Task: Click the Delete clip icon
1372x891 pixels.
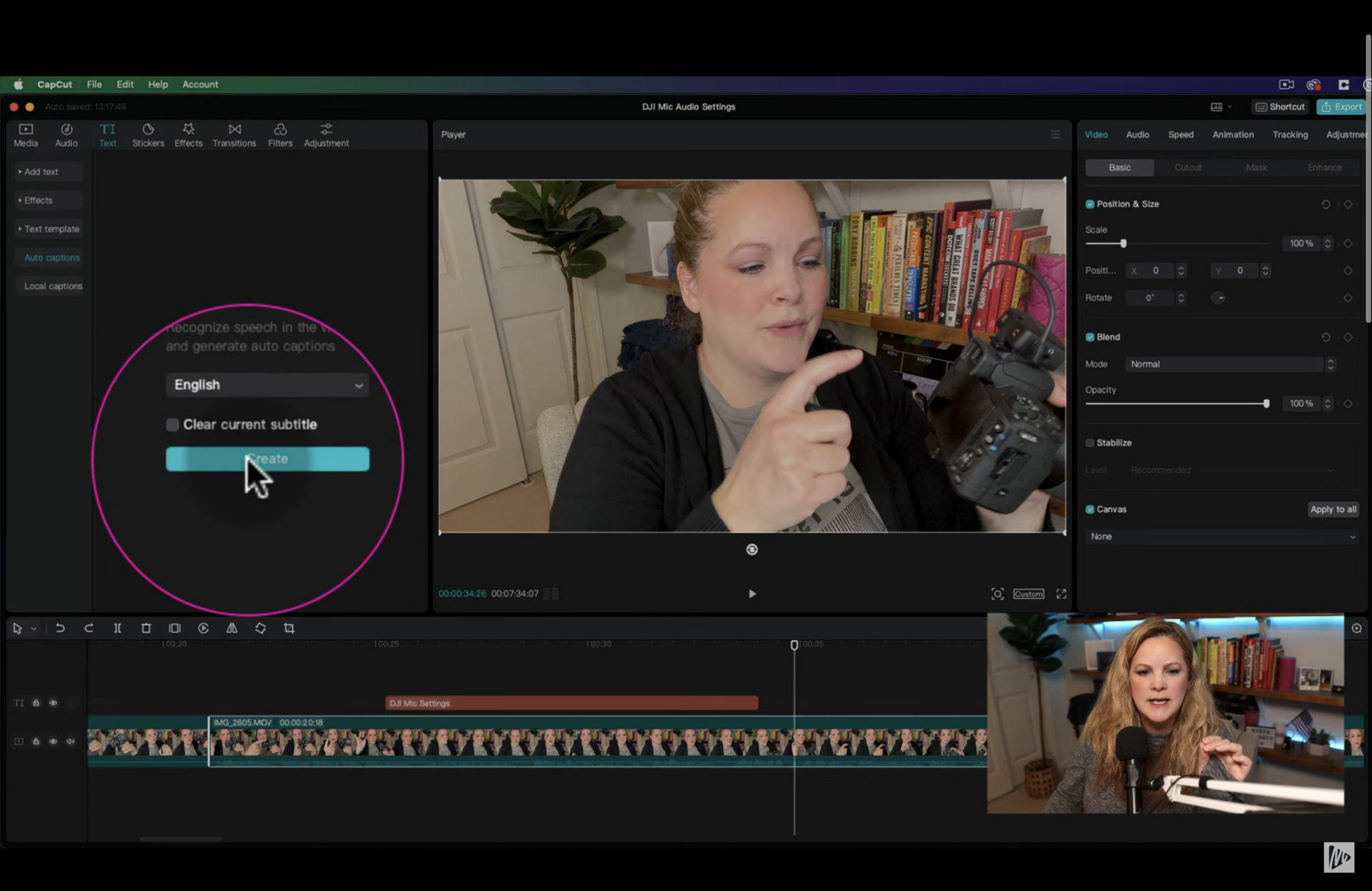Action: [x=146, y=628]
